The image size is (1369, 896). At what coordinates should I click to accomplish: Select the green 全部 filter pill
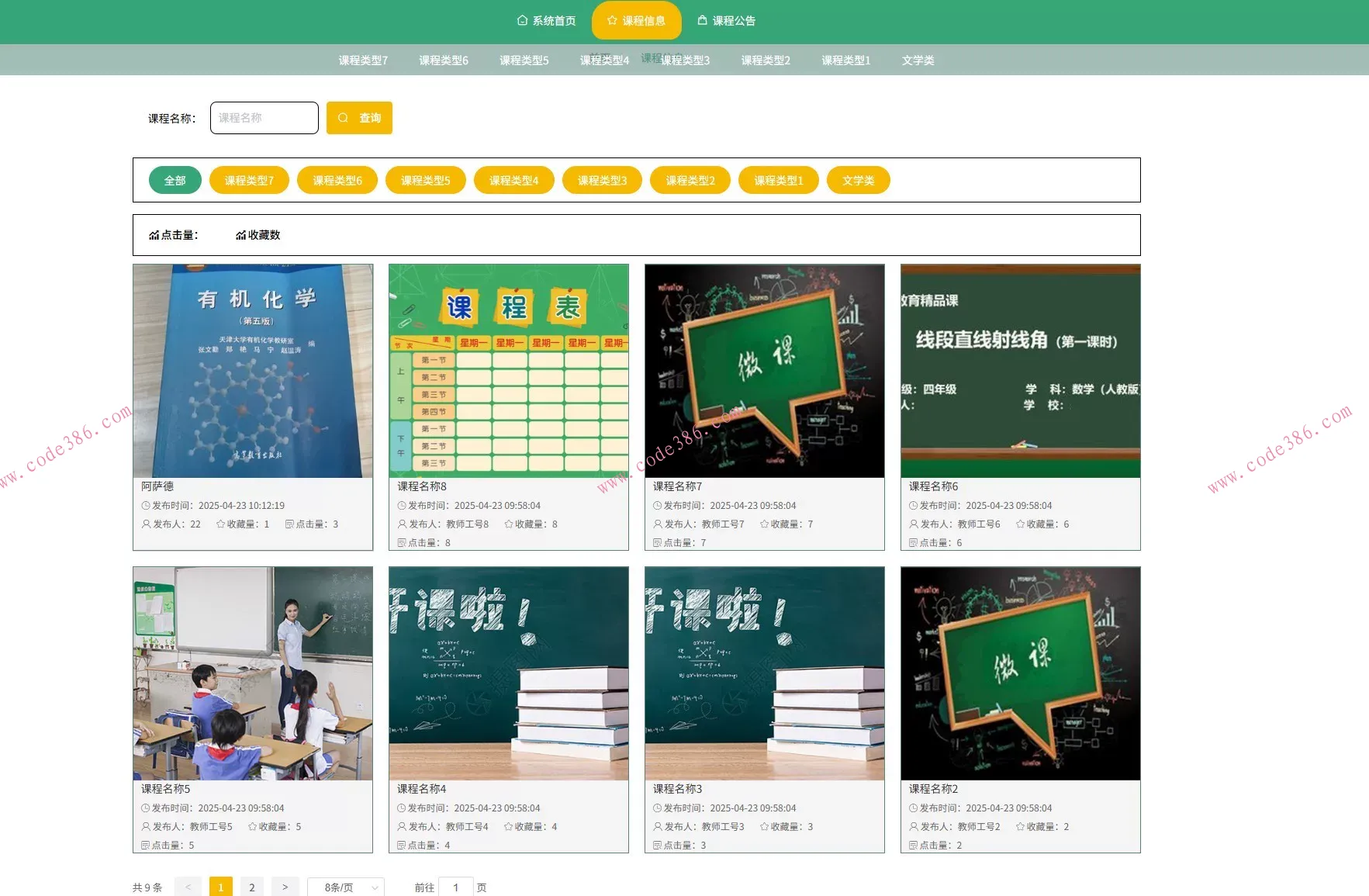point(175,180)
